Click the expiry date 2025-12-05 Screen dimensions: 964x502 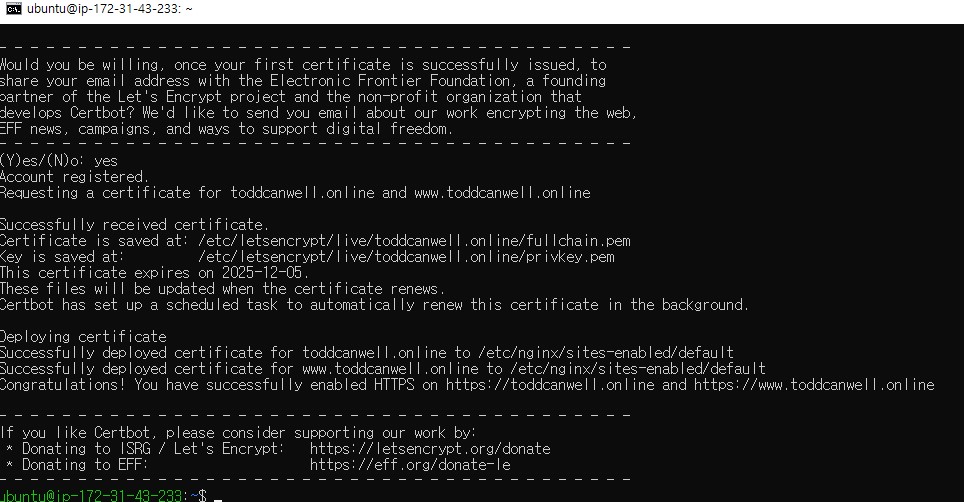click(265, 273)
